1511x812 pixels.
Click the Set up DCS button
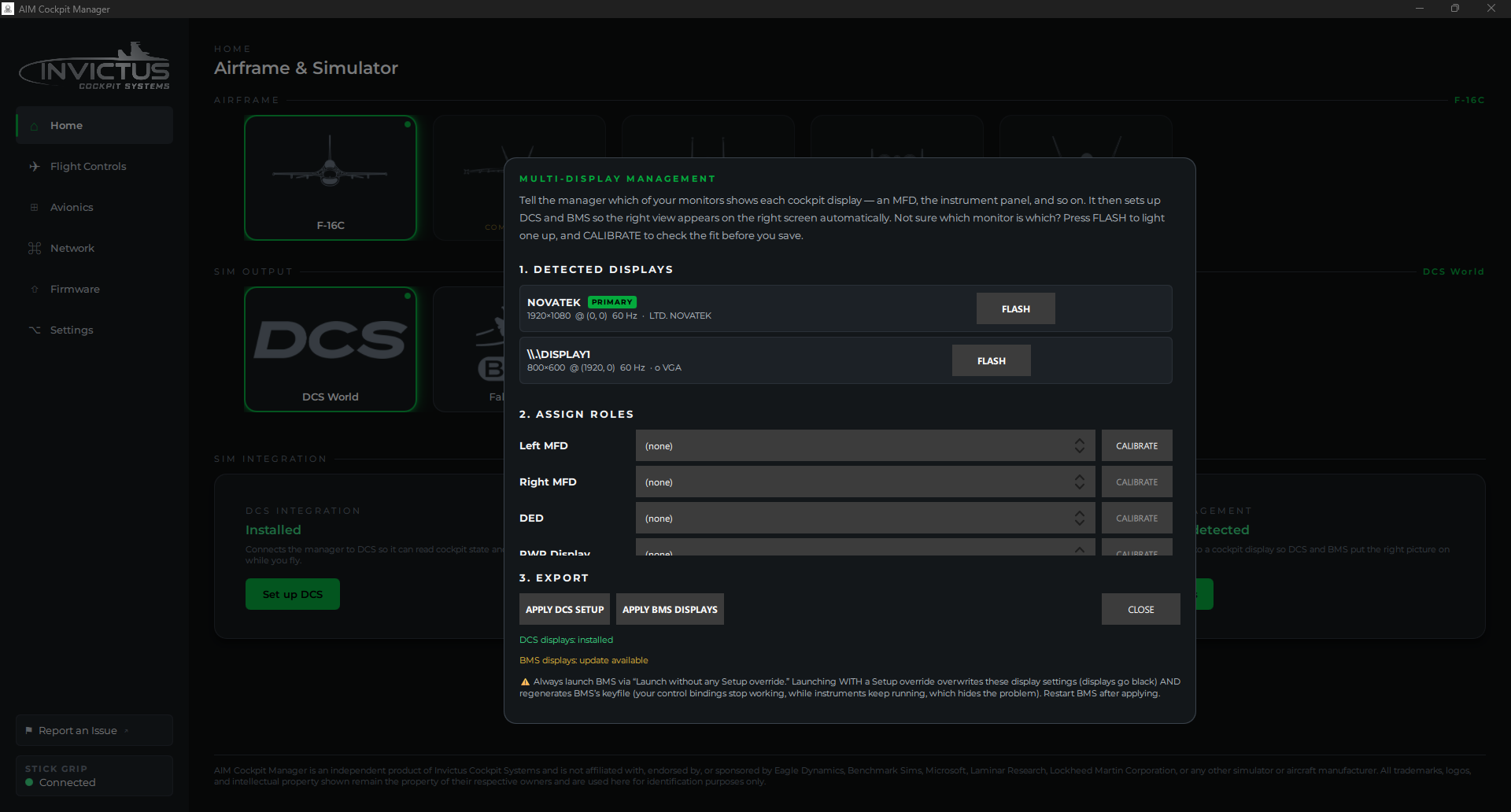point(293,594)
